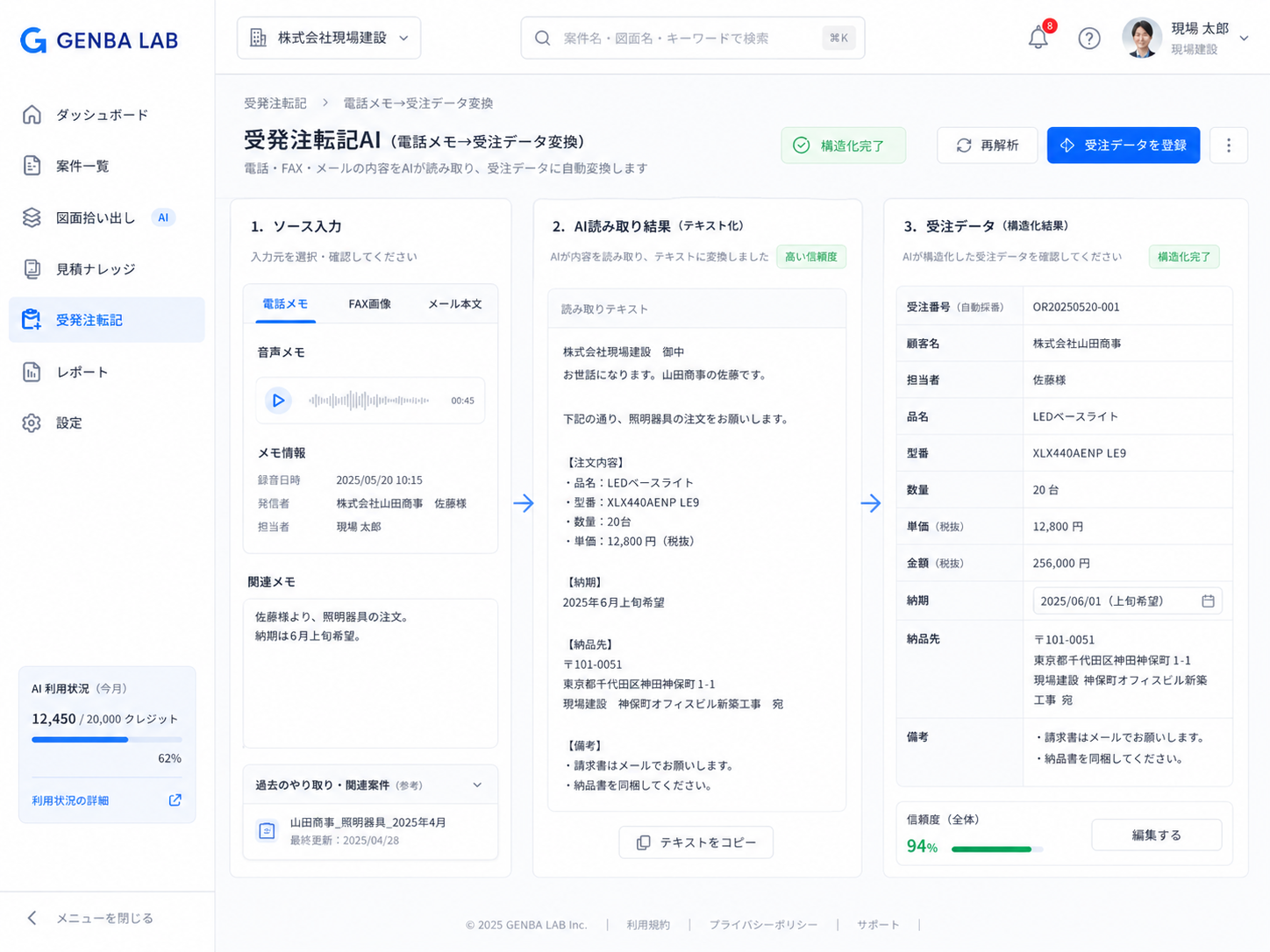Image resolution: width=1270 pixels, height=952 pixels.
Task: Select 受発注転記 clipboard icon
Action: [32, 320]
